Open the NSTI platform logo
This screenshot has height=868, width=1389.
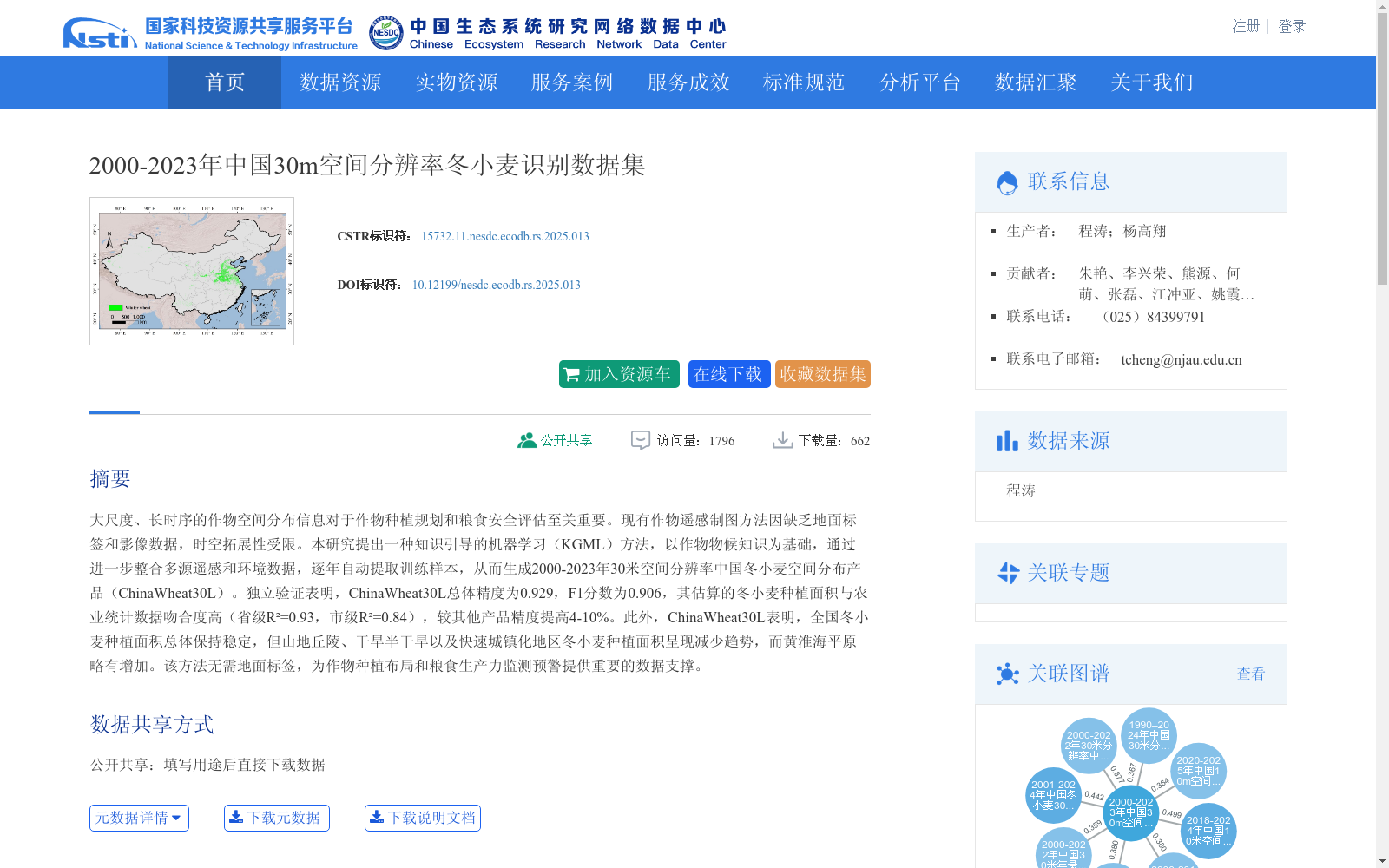(210, 34)
